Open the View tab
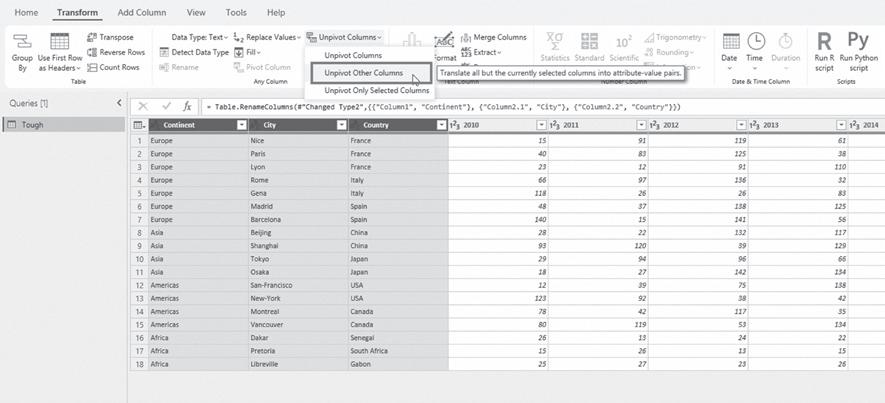 pos(196,12)
